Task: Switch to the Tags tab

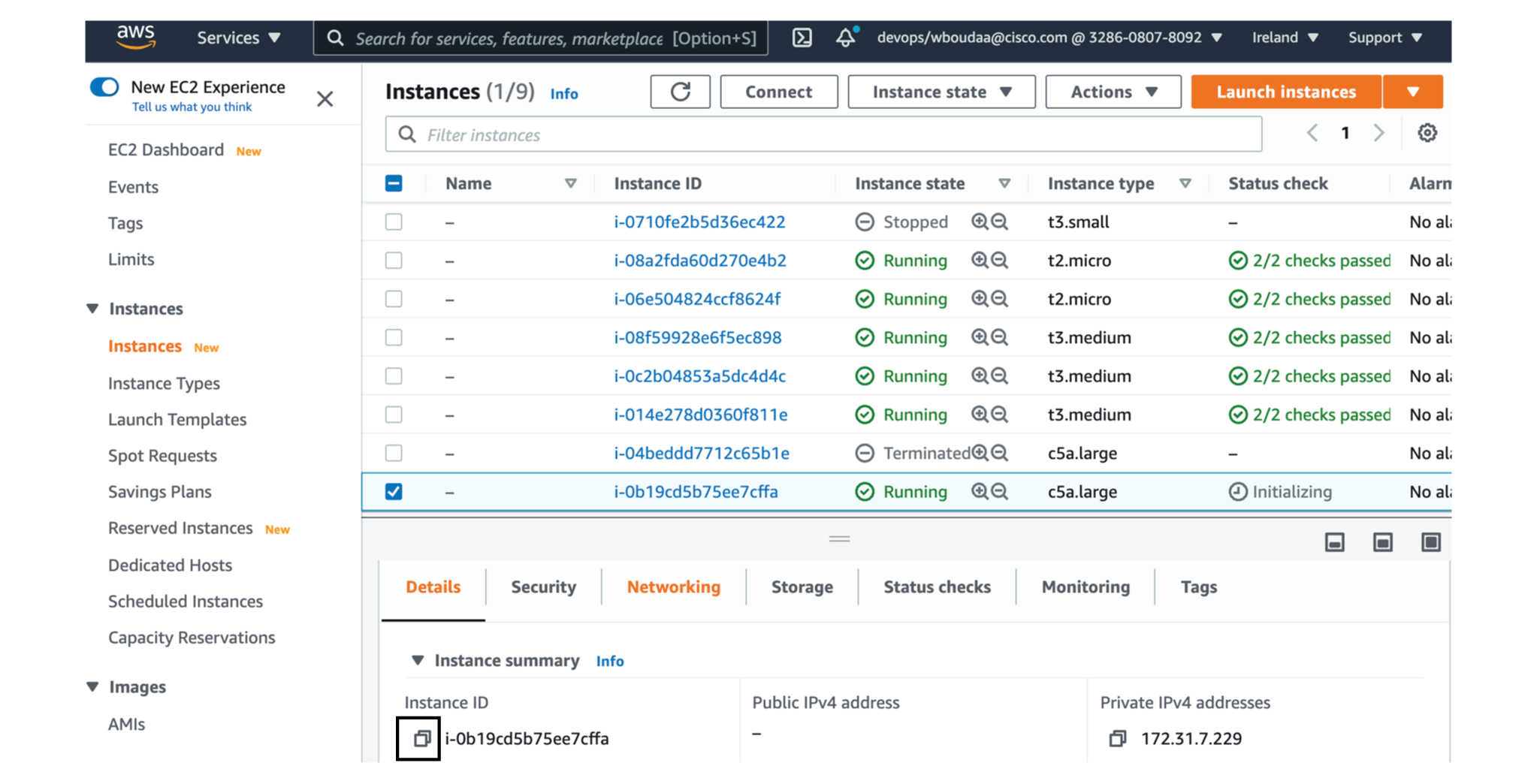Action: pyautogui.click(x=1199, y=587)
